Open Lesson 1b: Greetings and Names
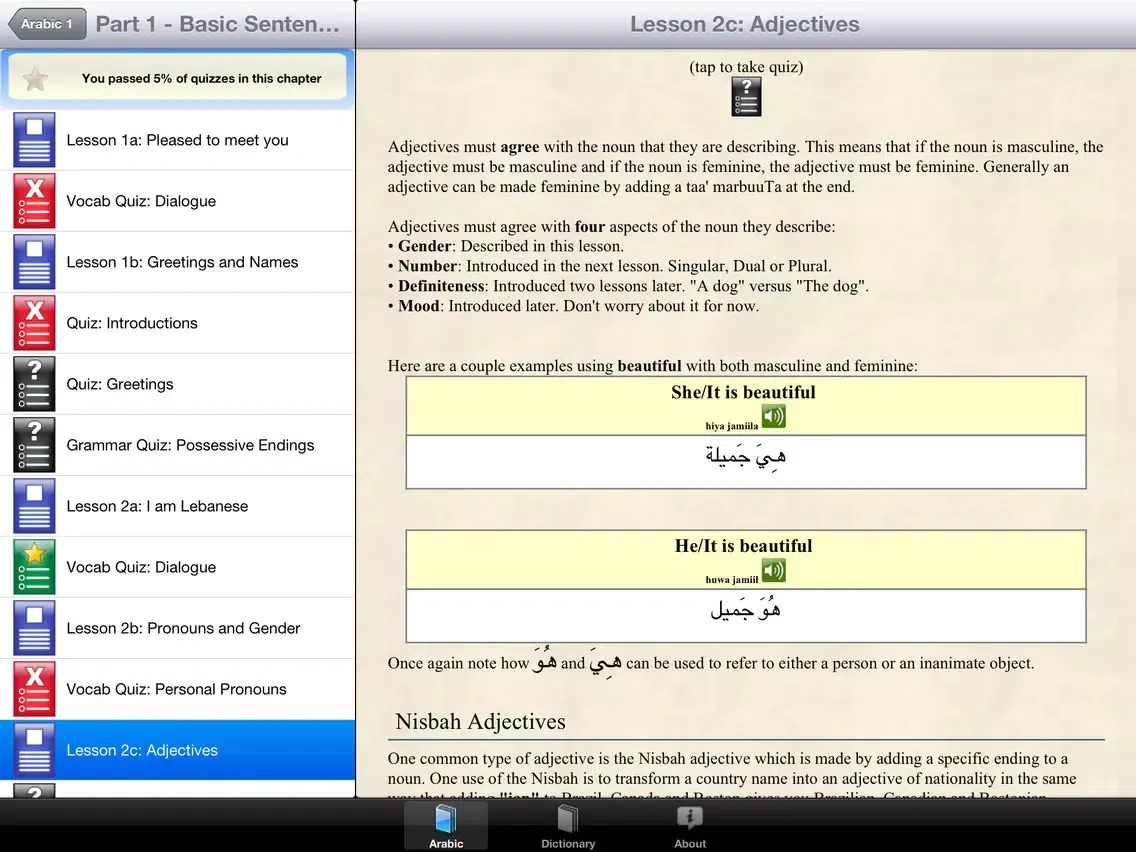This screenshot has width=1136, height=852. pyautogui.click(x=178, y=262)
